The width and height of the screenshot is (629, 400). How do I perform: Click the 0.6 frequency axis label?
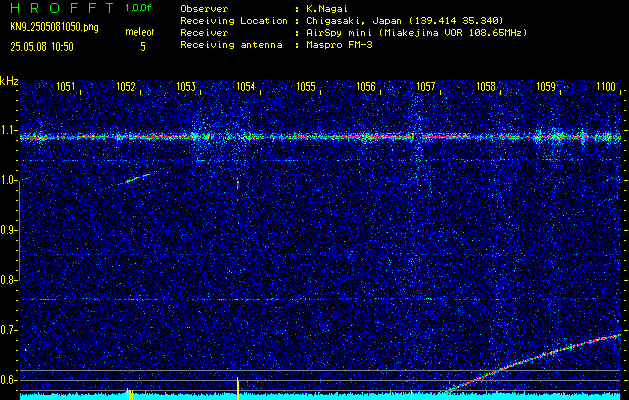point(7,380)
